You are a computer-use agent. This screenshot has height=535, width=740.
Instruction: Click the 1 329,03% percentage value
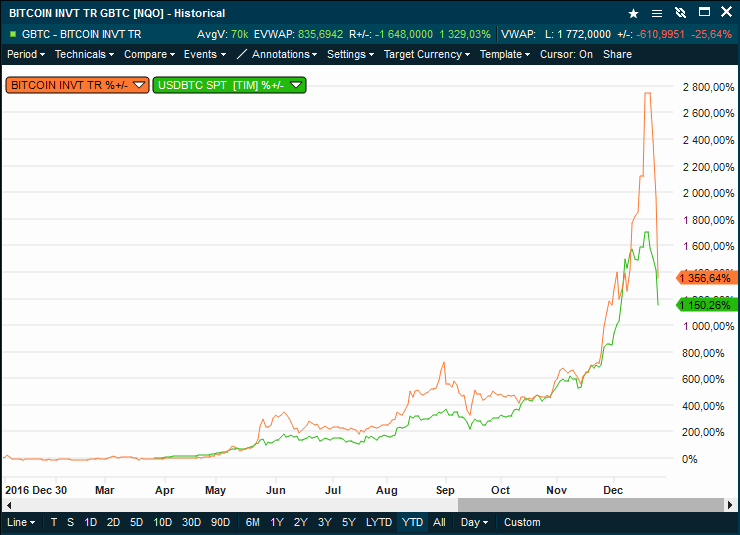pos(465,34)
